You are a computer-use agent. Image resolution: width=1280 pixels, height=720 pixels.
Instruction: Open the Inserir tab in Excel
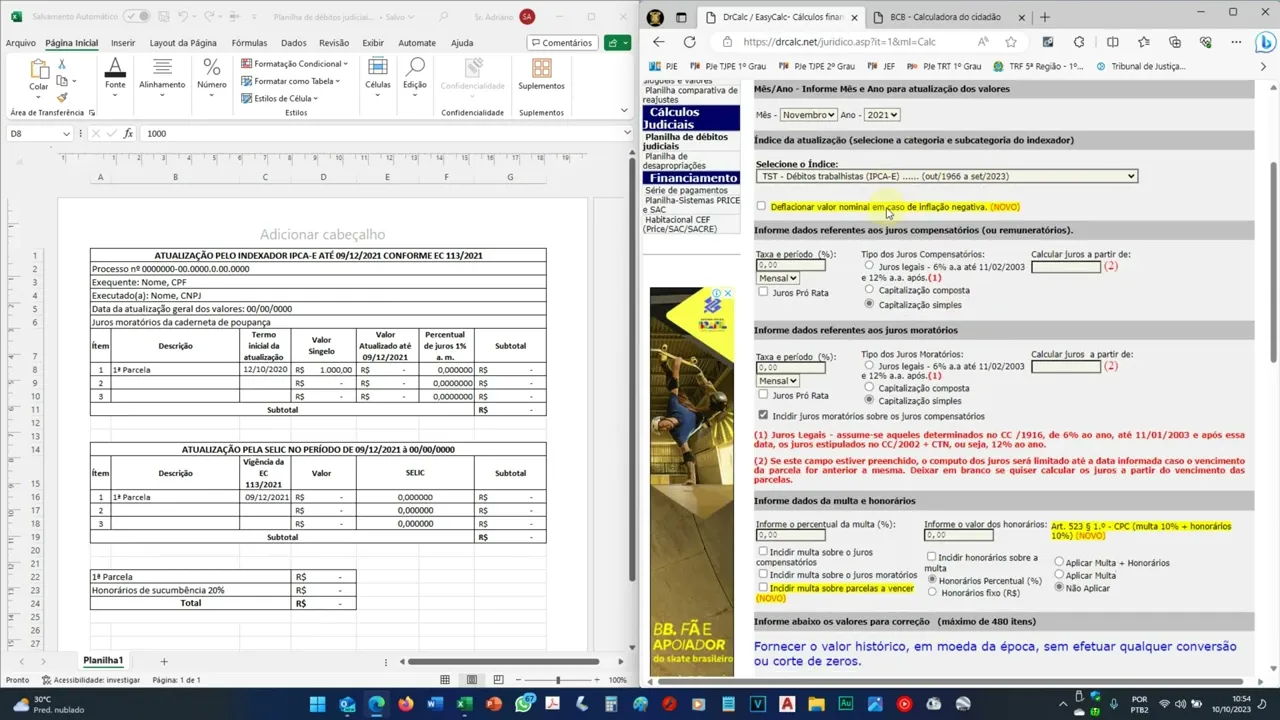click(x=123, y=43)
